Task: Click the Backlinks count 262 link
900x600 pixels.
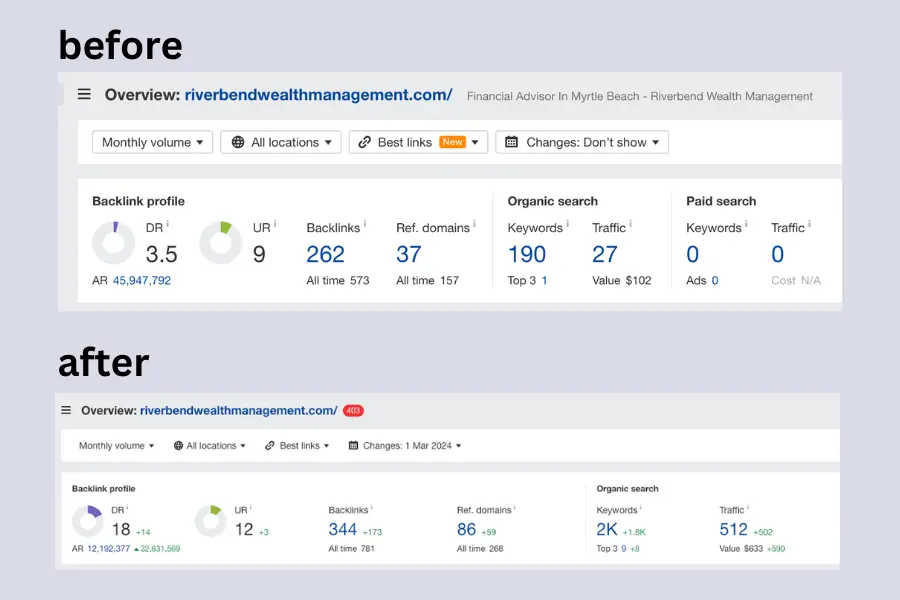Action: [326, 254]
